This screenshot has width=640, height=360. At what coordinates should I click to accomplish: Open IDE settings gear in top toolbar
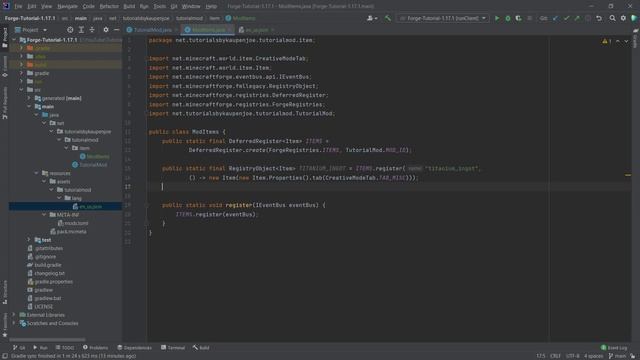click(623, 18)
